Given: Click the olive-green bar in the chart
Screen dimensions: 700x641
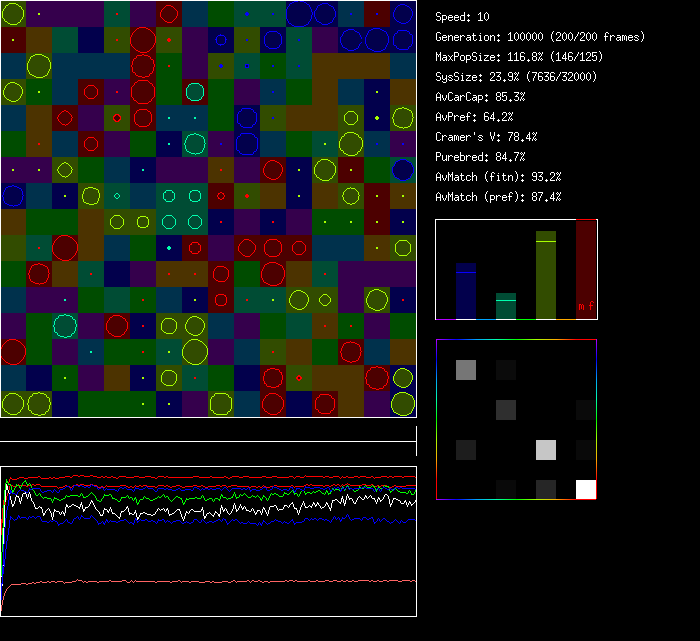Looking at the screenshot, I should (546, 275).
